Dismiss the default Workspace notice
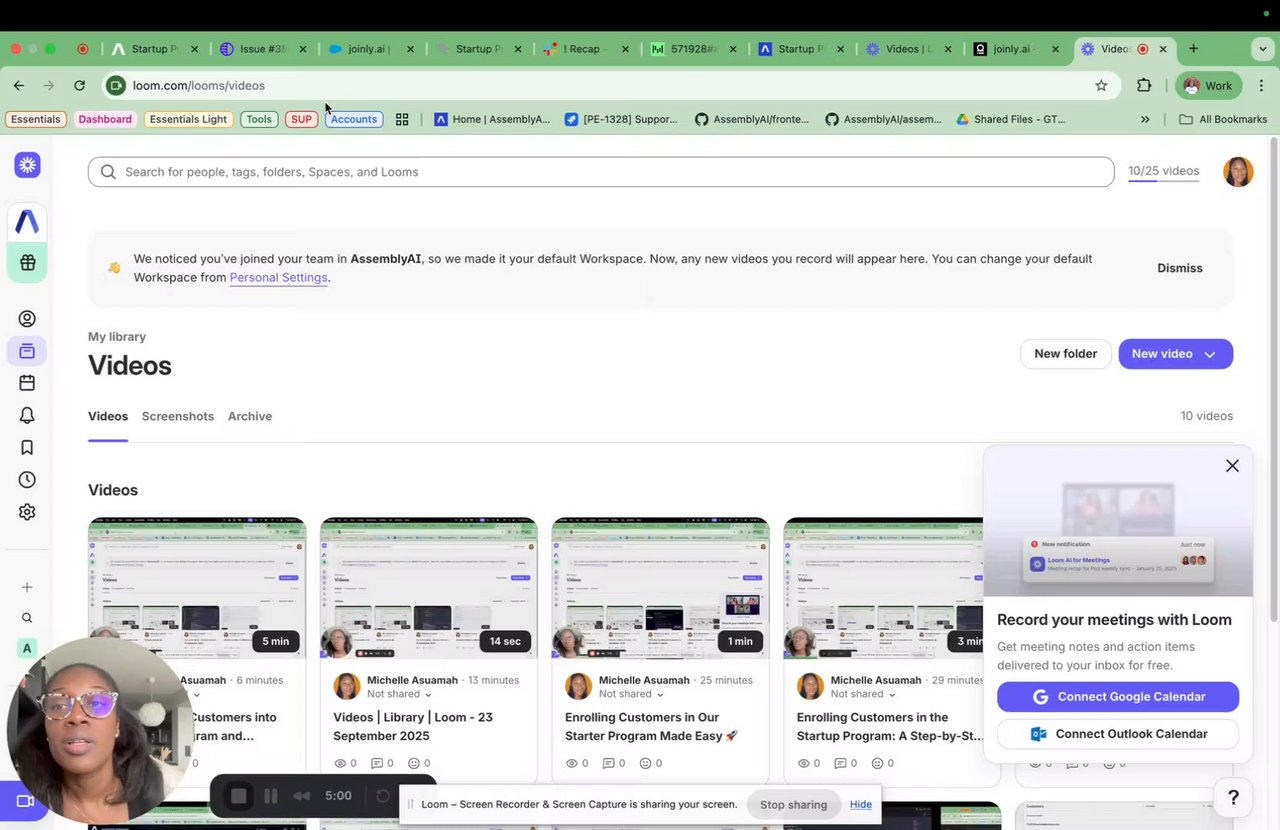The width and height of the screenshot is (1280, 830). coord(1180,268)
